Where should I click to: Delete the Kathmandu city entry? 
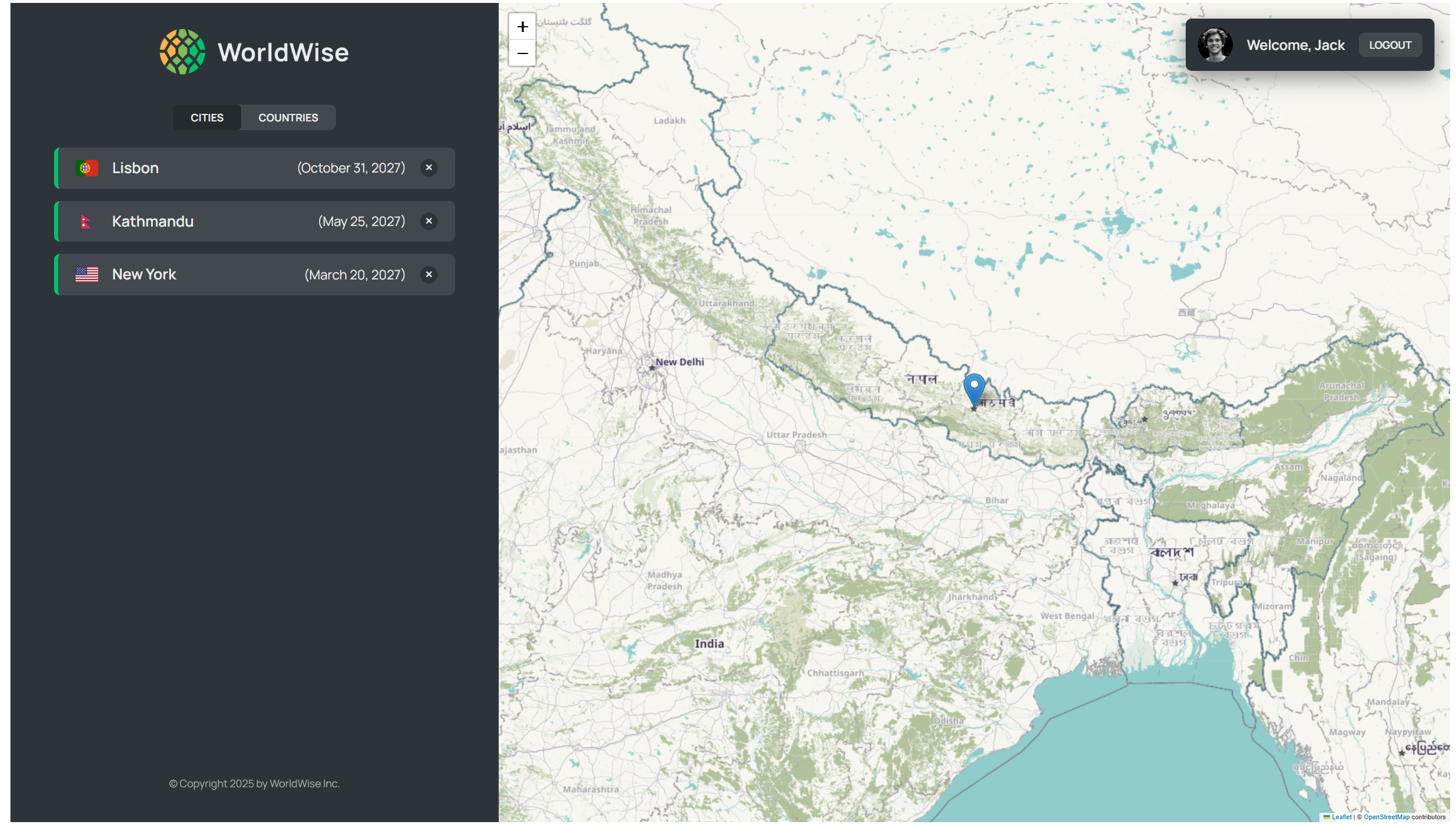[x=429, y=221]
